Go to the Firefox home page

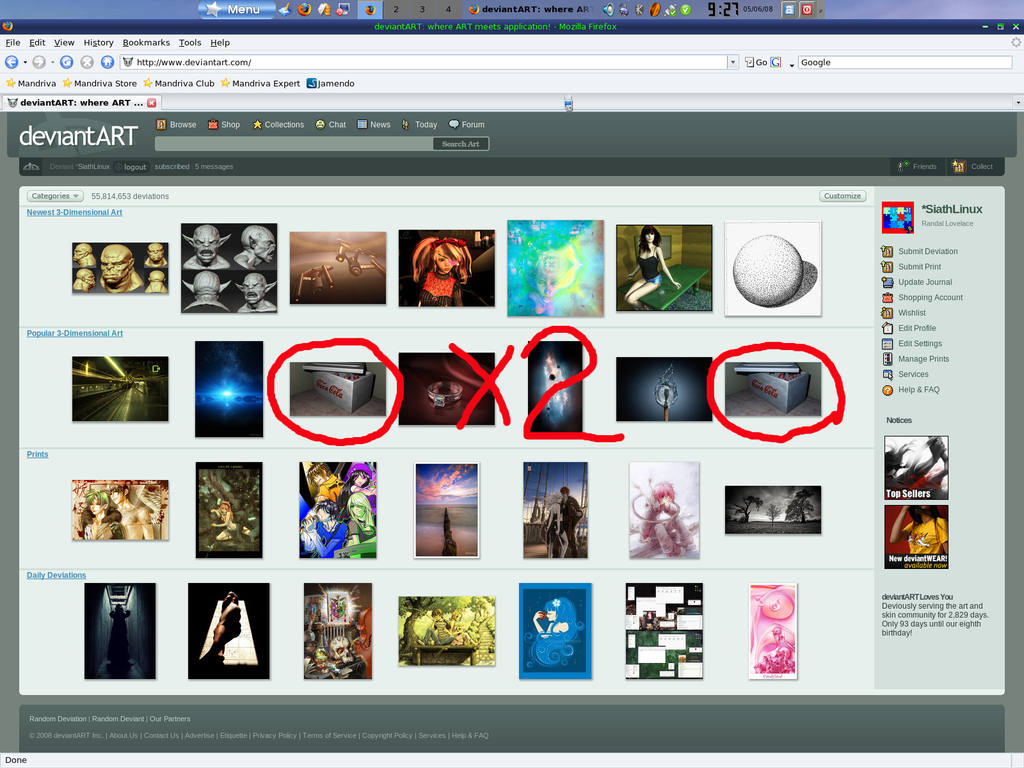[x=108, y=62]
